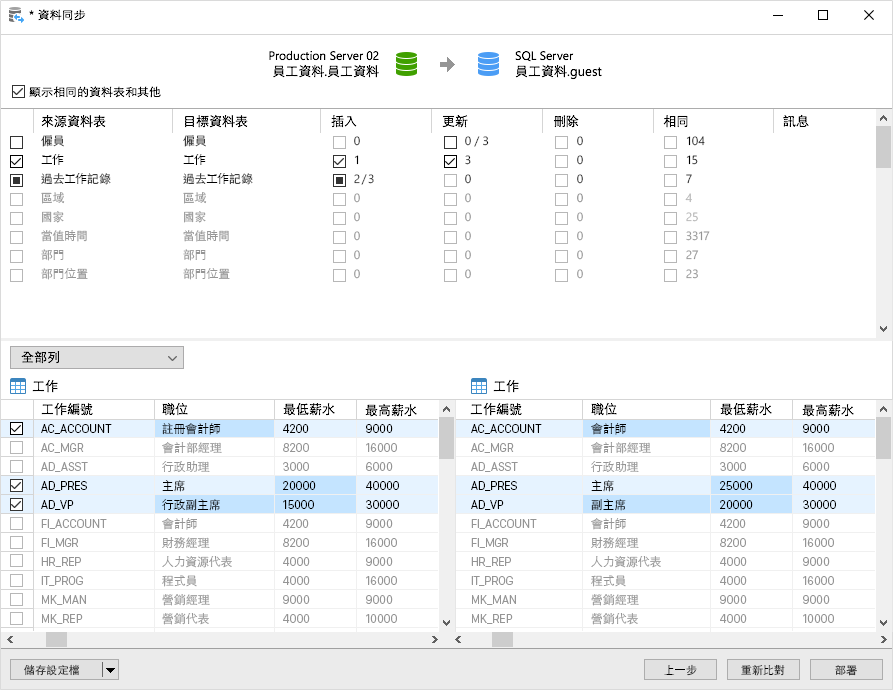Screen dimensions: 893x690
Task: Check the same-records checkbox showing 3317
Action: pyautogui.click(x=670, y=237)
